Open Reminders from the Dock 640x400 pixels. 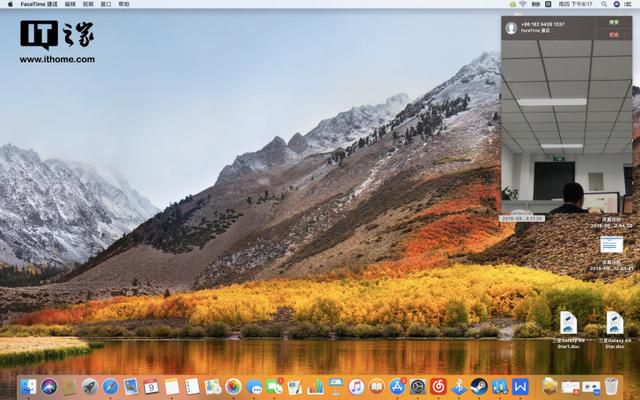(x=192, y=387)
